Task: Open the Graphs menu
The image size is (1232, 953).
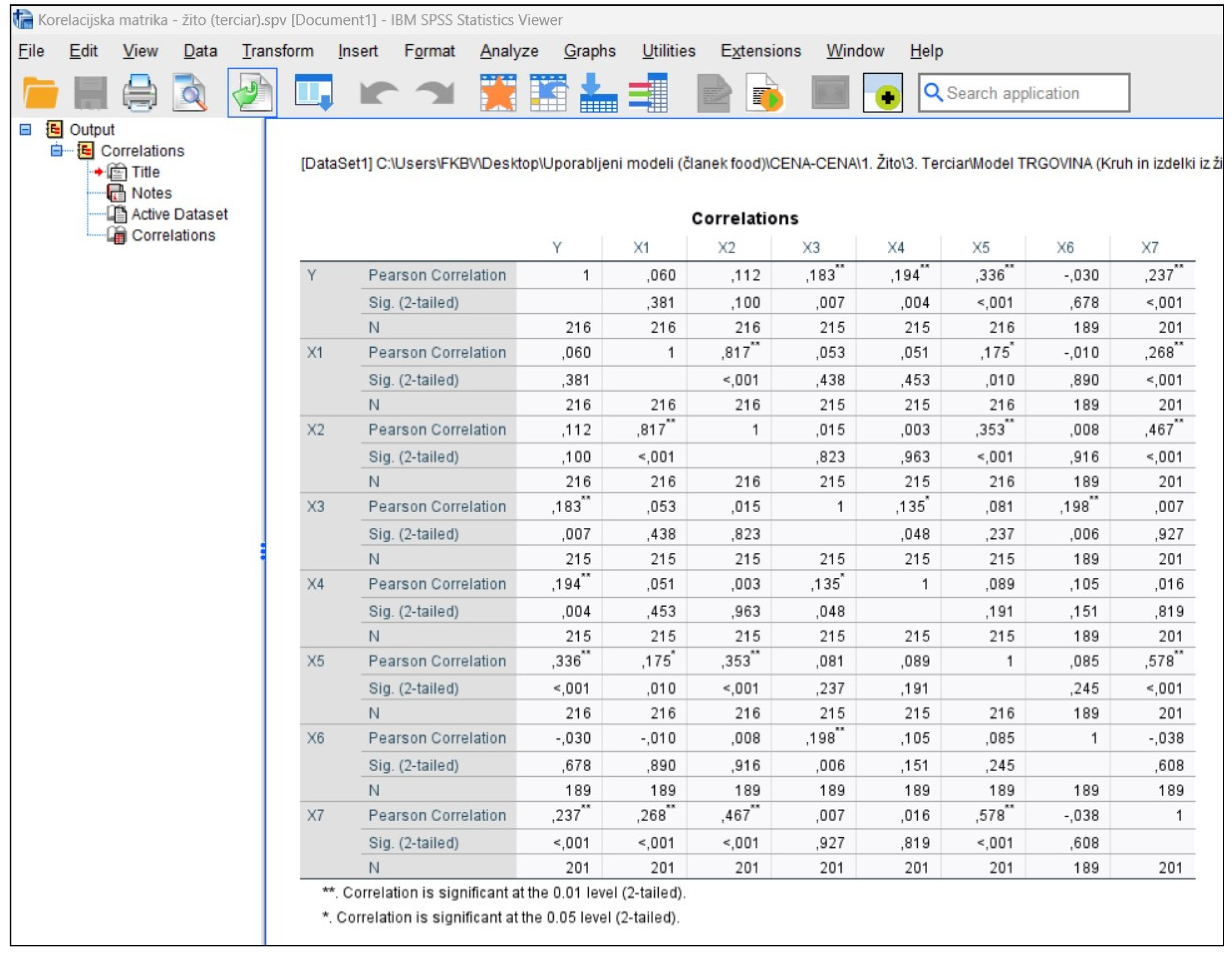Action: point(589,51)
